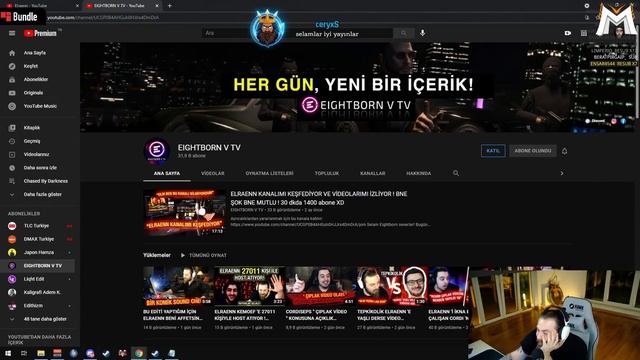The width and height of the screenshot is (640, 360).
Task: Open ELRAENN 27011 KİŞİYLE HOST thumbnail
Action: click(249, 286)
